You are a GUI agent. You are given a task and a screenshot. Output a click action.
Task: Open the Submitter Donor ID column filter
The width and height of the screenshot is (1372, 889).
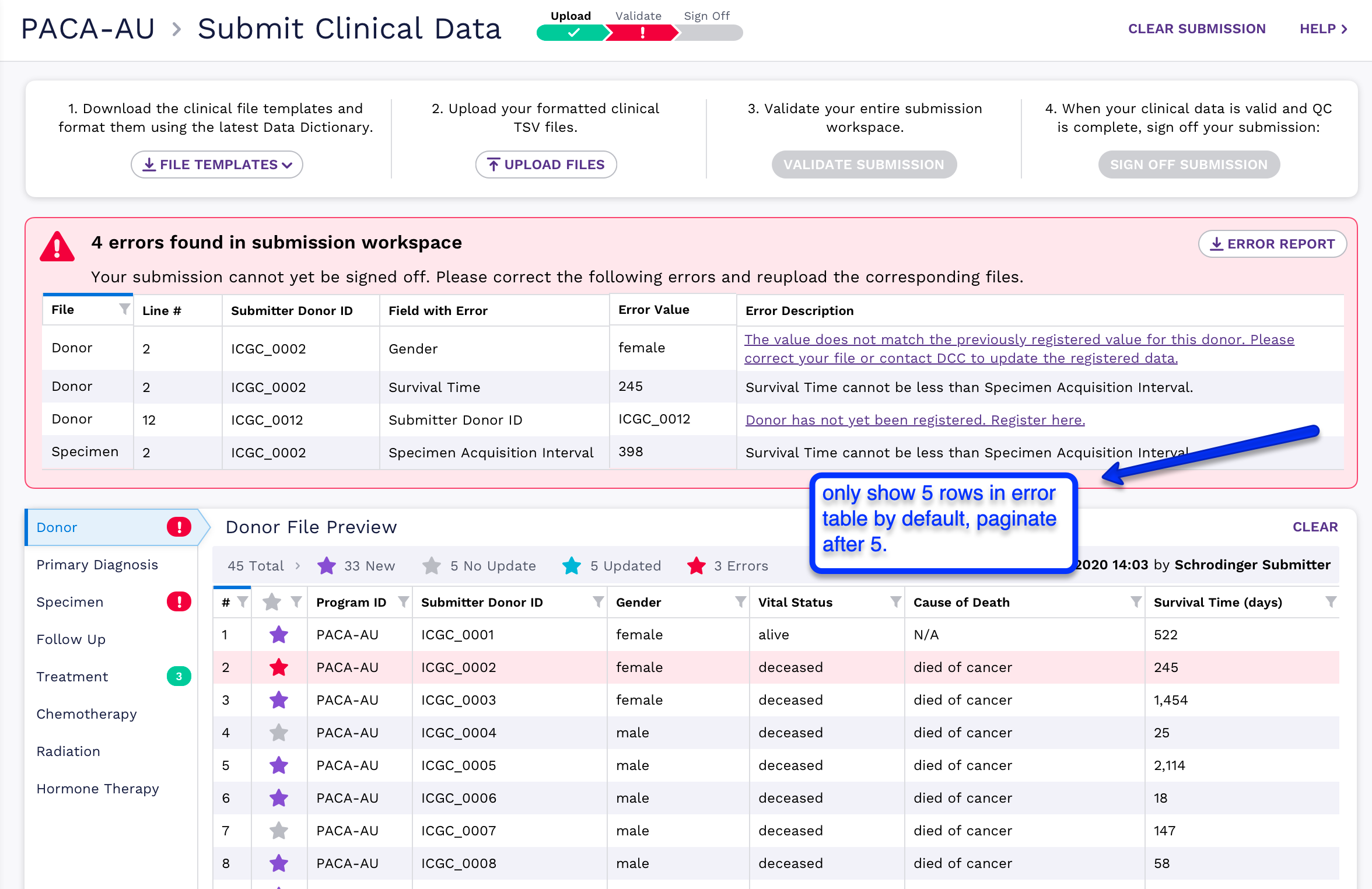click(598, 601)
